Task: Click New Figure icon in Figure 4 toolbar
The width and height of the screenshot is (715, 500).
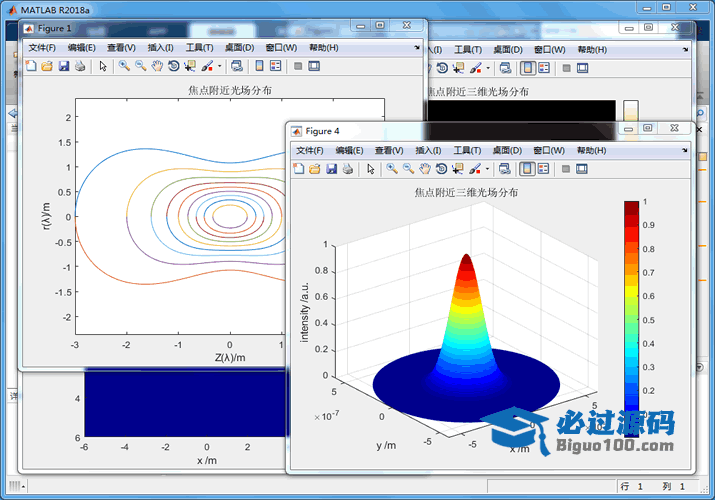Action: coord(298,169)
